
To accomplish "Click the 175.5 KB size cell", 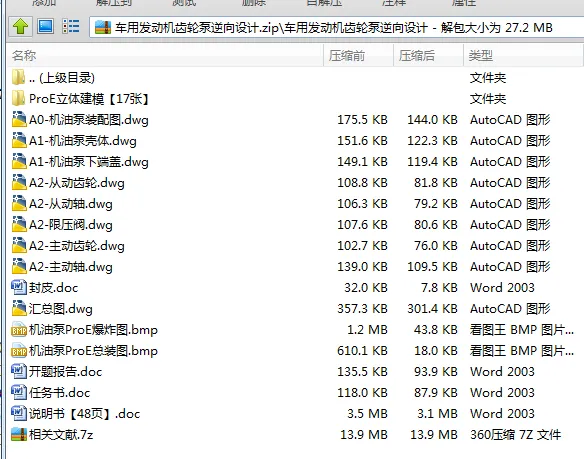I will [x=362, y=120].
